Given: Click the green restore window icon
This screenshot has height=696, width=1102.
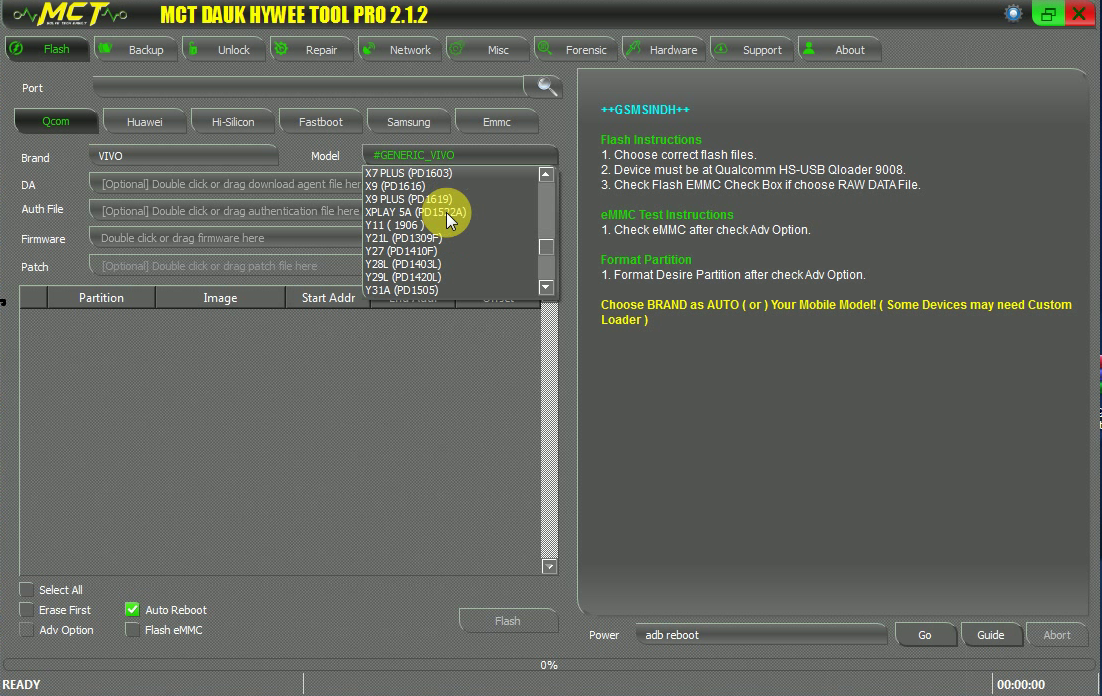Looking at the screenshot, I should click(1047, 14).
